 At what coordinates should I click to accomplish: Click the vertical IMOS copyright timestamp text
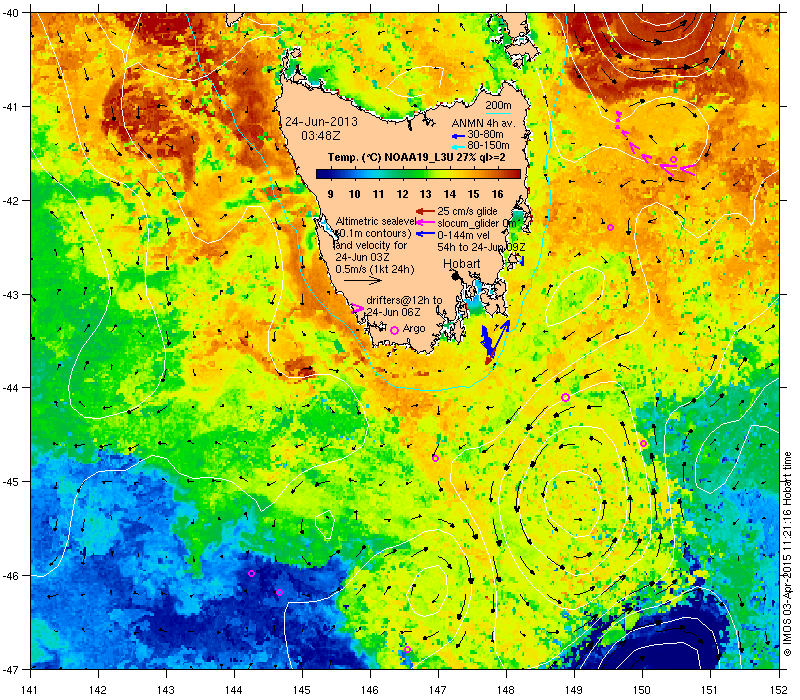click(x=787, y=555)
